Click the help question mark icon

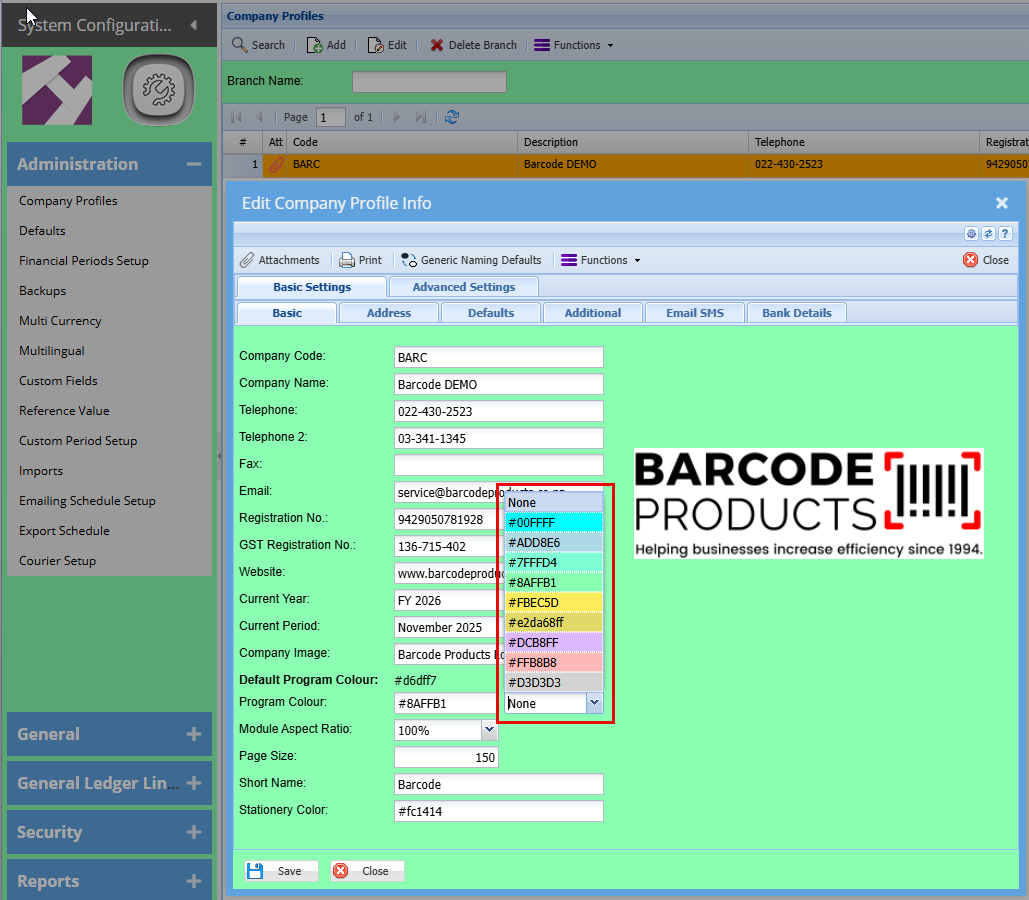tap(1005, 233)
